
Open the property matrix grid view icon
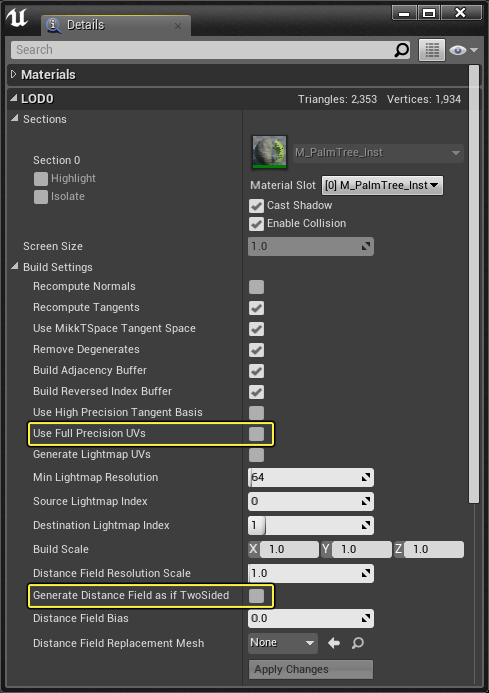[x=432, y=50]
